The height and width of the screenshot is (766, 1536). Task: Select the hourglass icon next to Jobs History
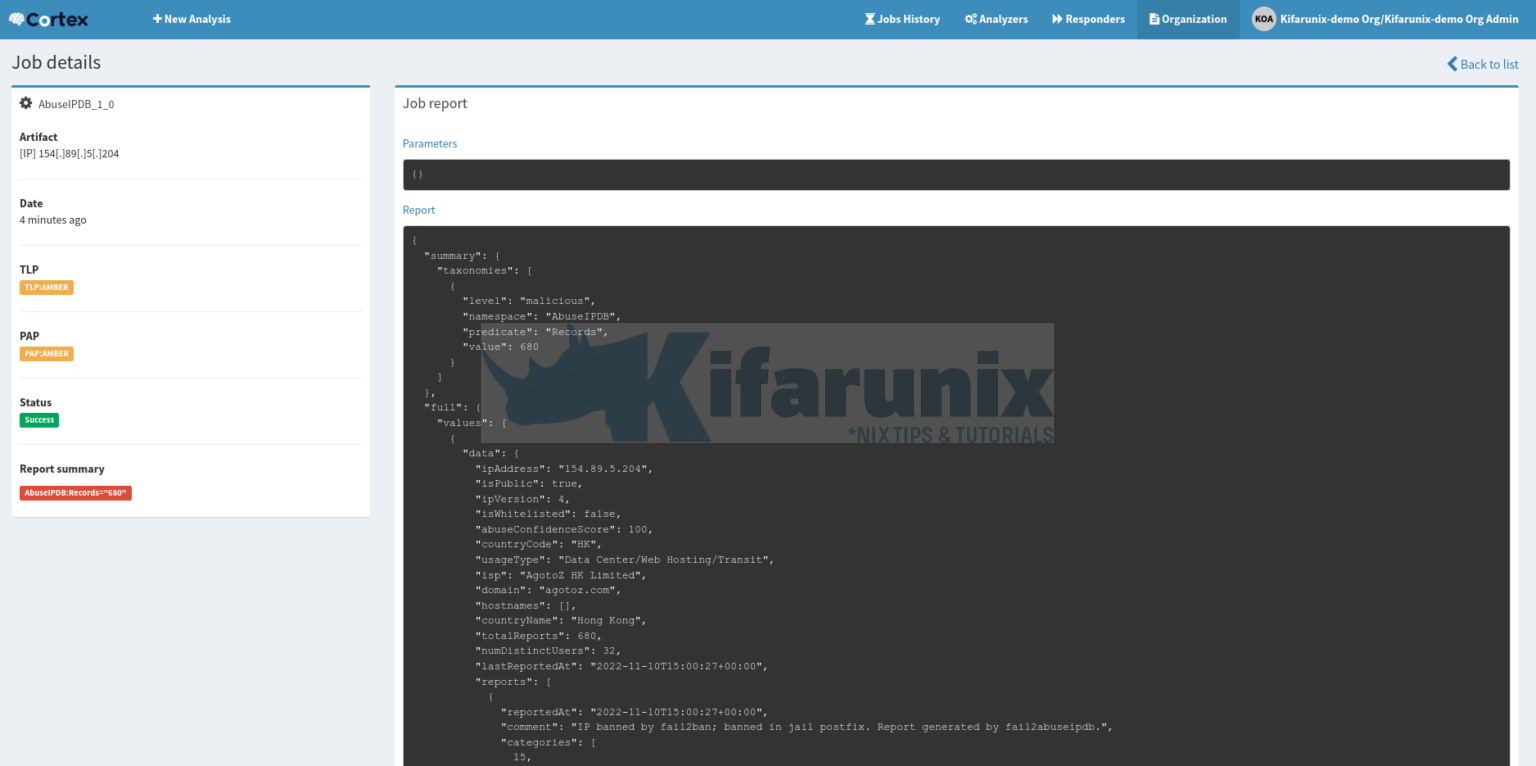pos(871,18)
